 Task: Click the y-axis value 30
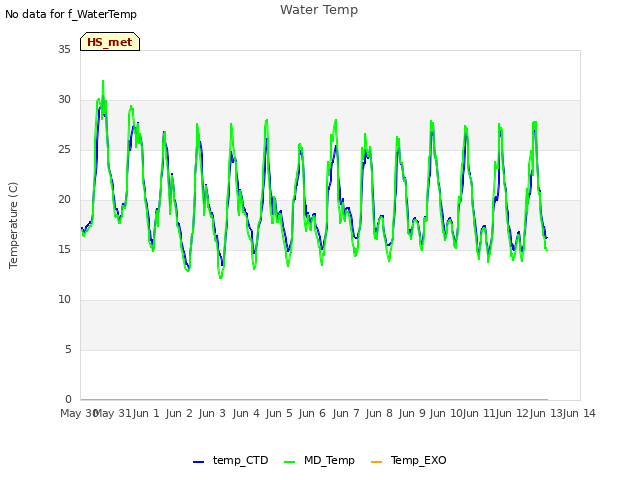click(64, 100)
